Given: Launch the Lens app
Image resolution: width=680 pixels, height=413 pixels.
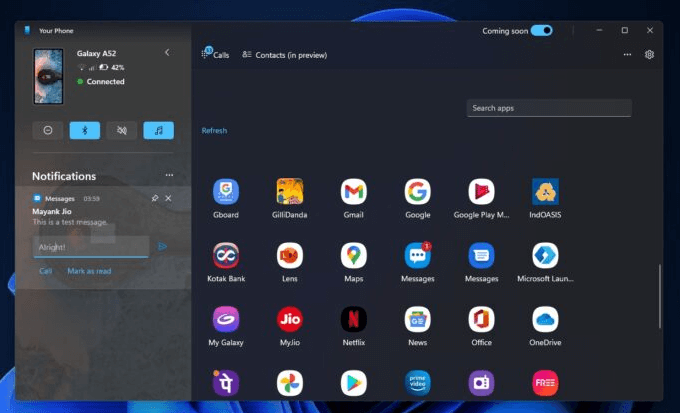Looking at the screenshot, I should click(290, 255).
